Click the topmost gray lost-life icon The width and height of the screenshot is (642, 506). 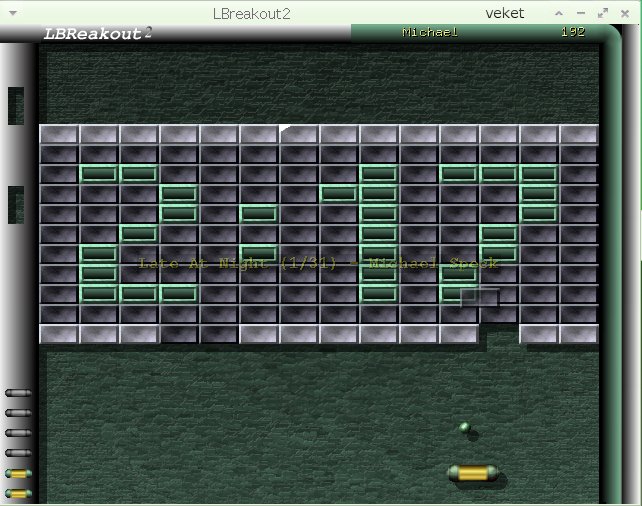pyautogui.click(x=18, y=393)
